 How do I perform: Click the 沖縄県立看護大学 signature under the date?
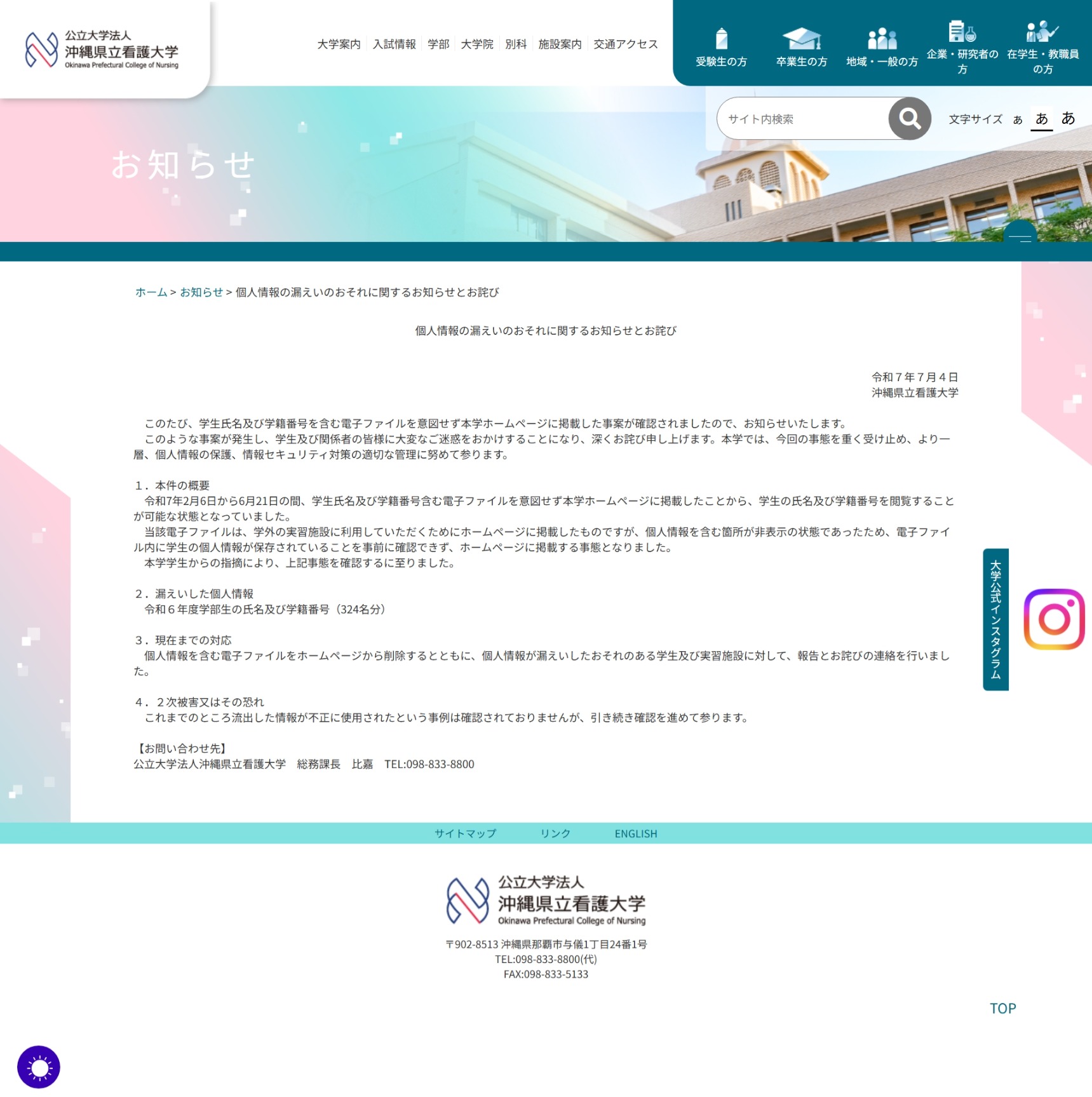[915, 393]
